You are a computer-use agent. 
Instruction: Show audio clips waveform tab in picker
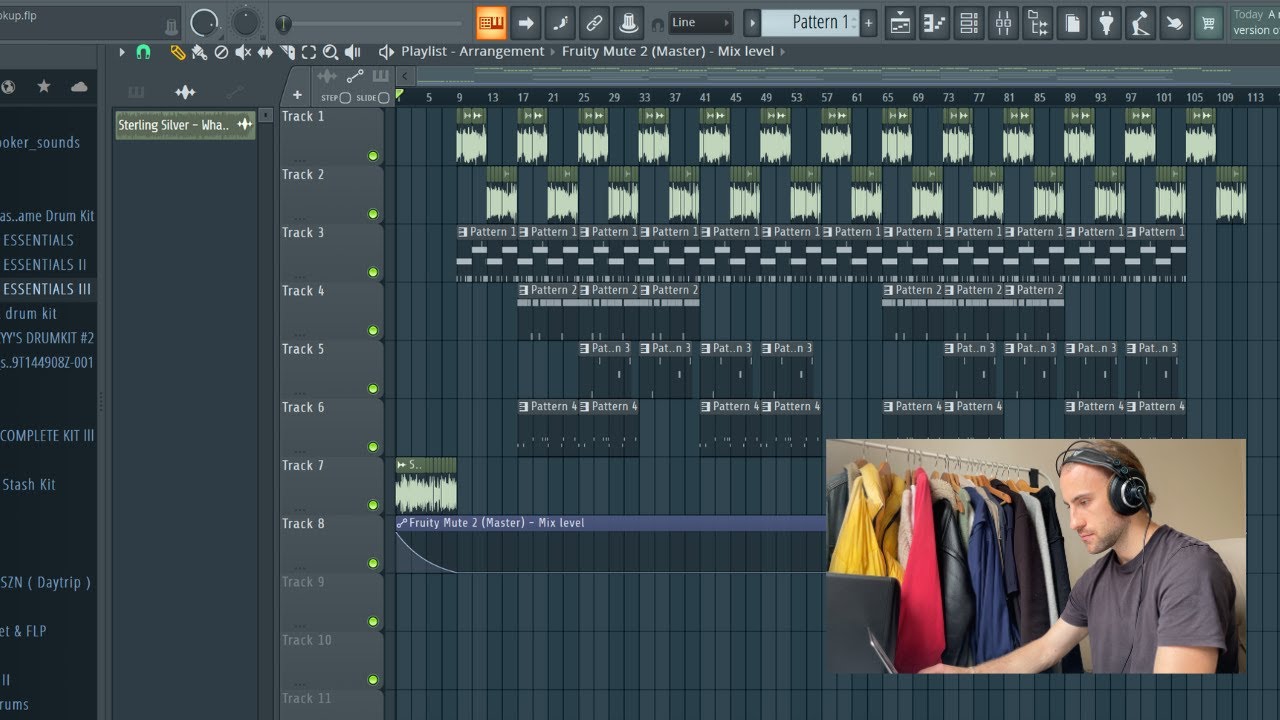click(185, 92)
